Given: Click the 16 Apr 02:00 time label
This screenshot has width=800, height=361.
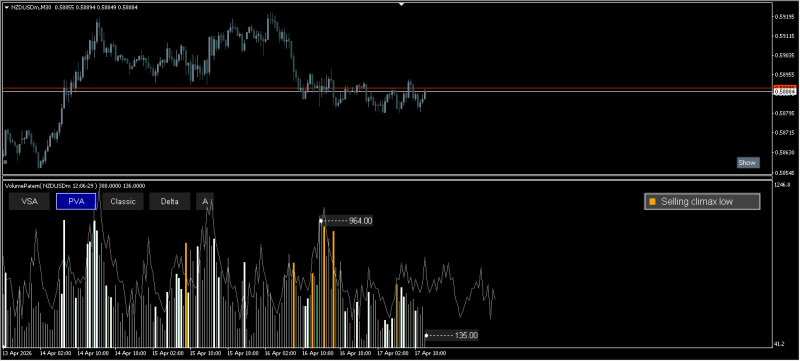Looking at the screenshot, I should [280, 353].
